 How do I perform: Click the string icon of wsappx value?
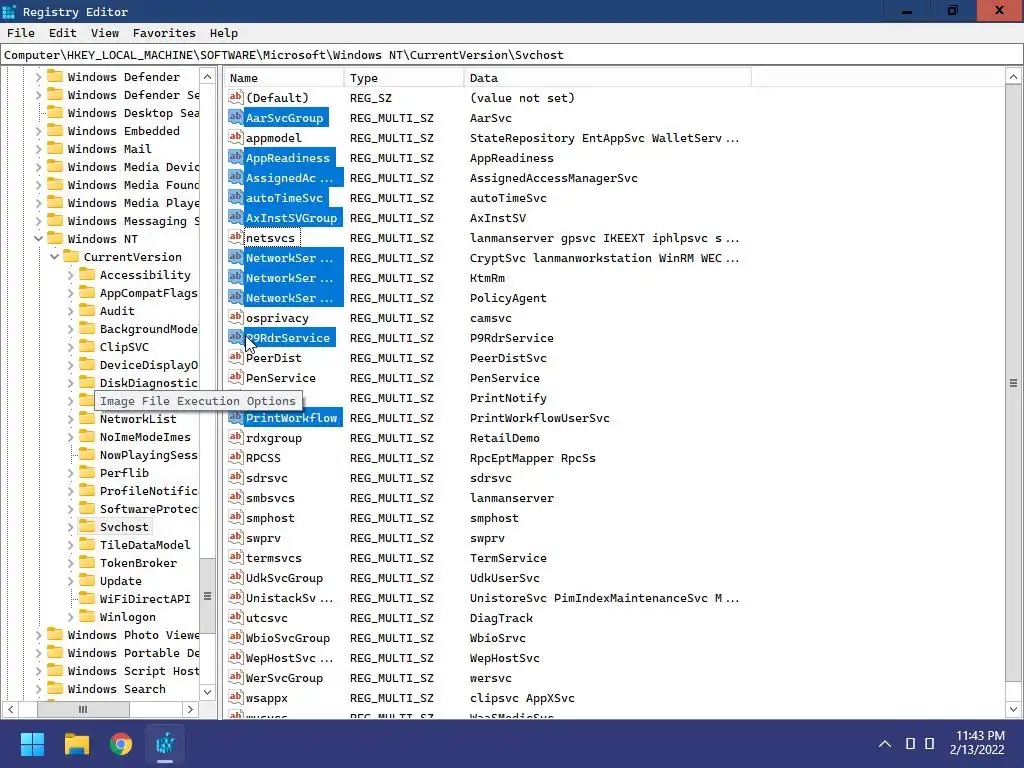pyautogui.click(x=235, y=697)
